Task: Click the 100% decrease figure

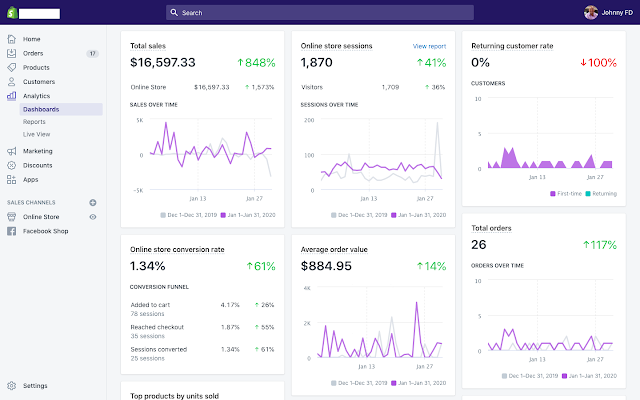Action: coord(598,62)
